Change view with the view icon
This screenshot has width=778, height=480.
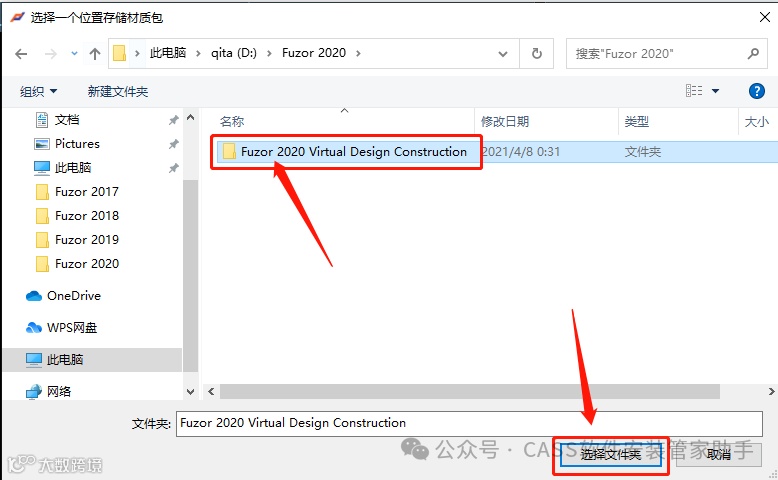click(694, 91)
